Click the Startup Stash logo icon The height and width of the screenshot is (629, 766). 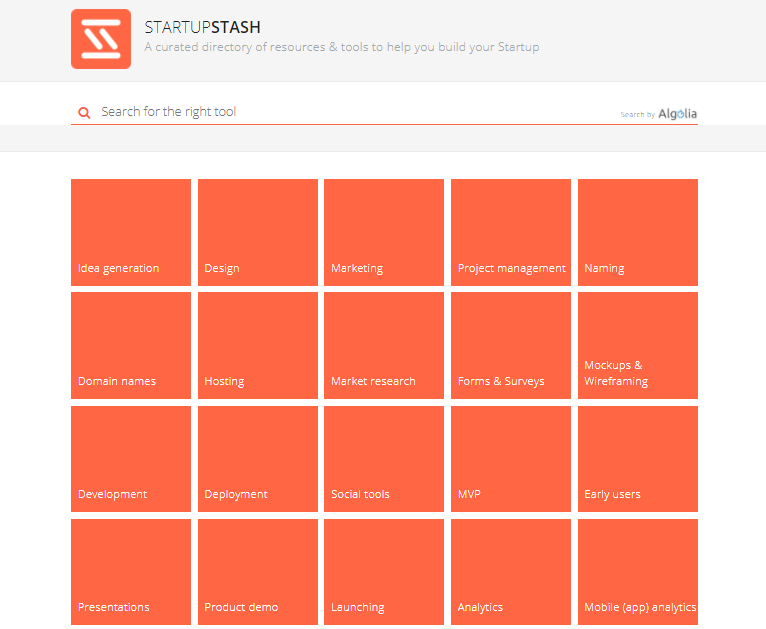coord(101,39)
